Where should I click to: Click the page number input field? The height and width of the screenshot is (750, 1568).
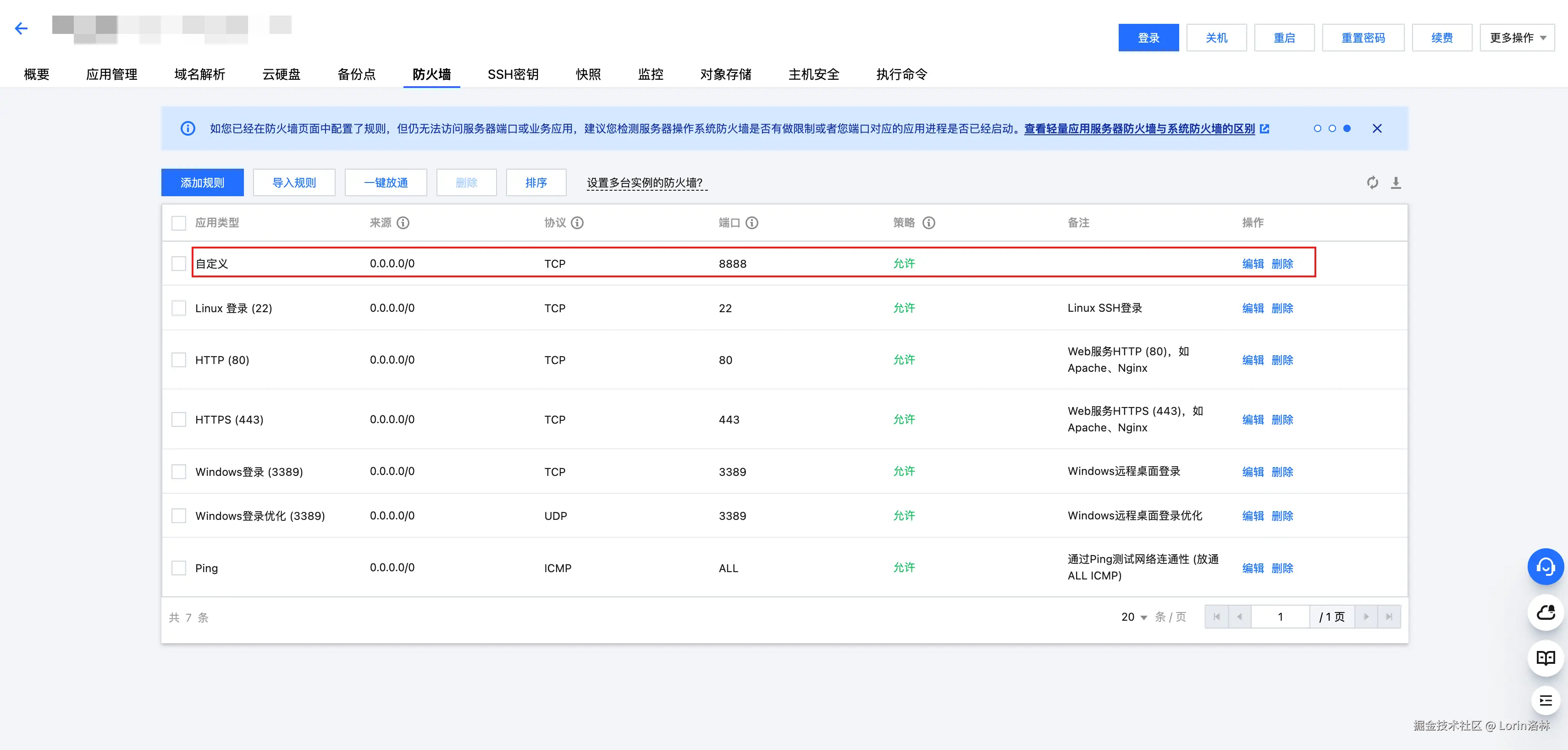(1280, 617)
